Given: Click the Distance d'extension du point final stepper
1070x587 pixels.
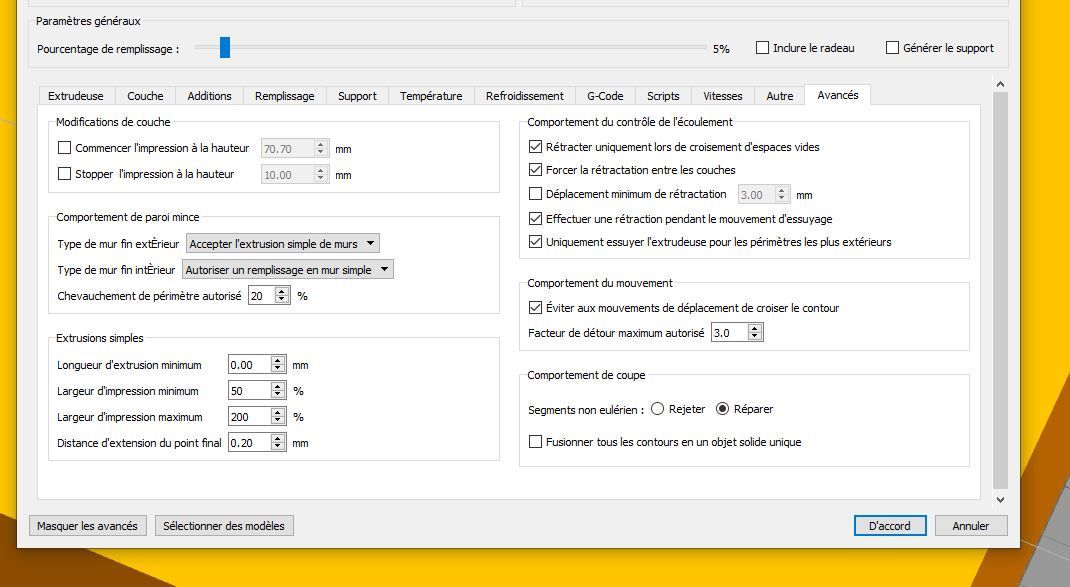Looking at the screenshot, I should [278, 442].
